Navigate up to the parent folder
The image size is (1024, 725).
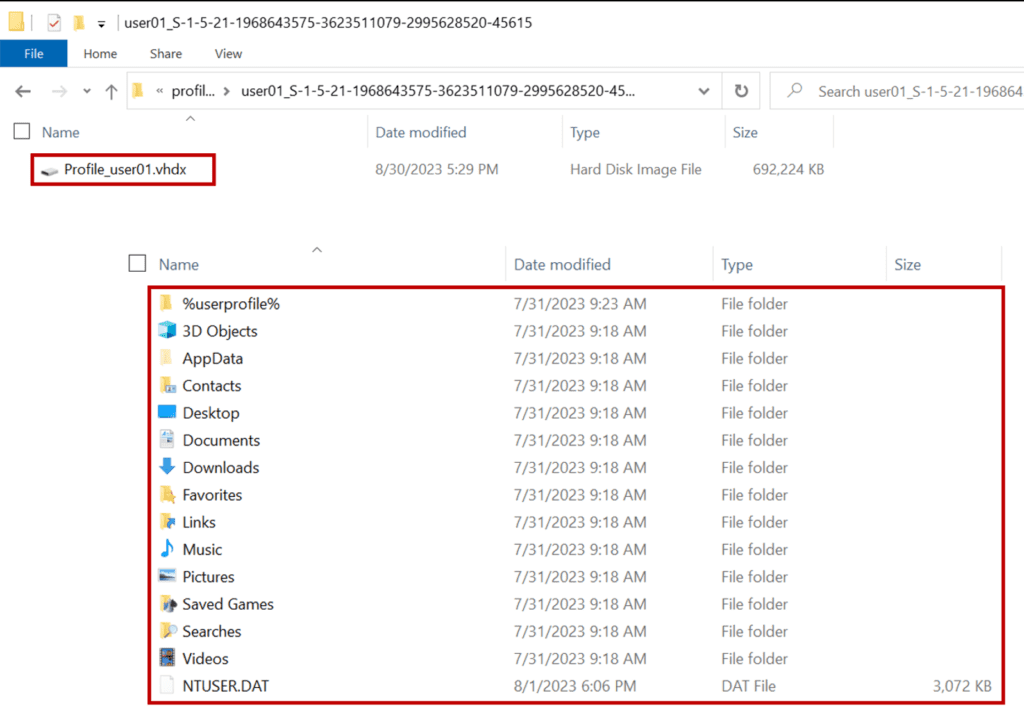coord(111,90)
